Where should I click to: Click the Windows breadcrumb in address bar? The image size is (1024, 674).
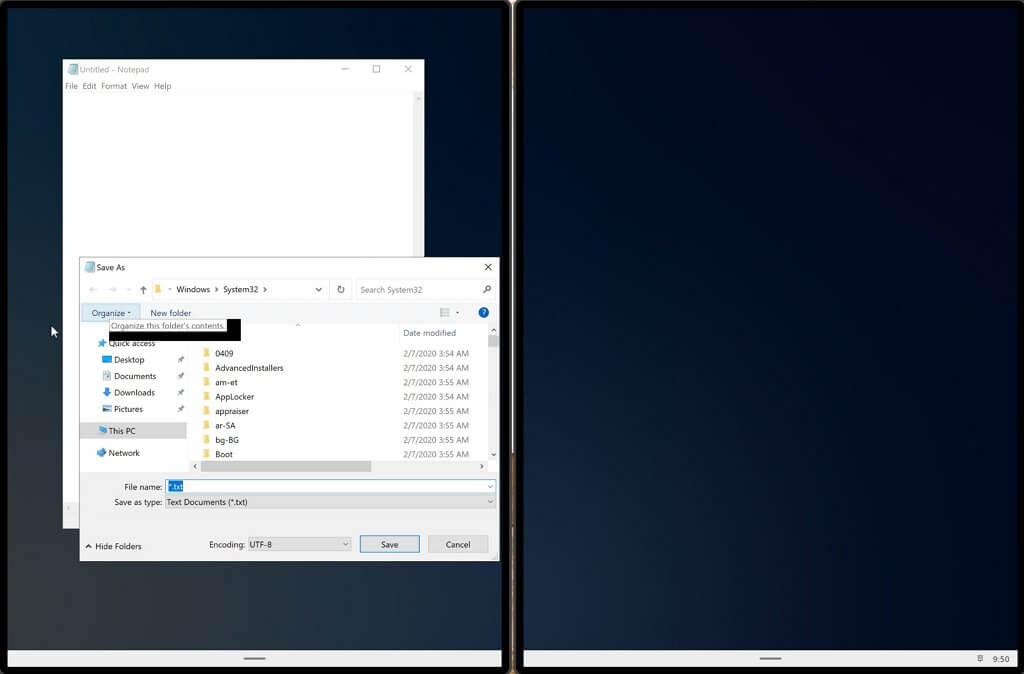pos(193,289)
